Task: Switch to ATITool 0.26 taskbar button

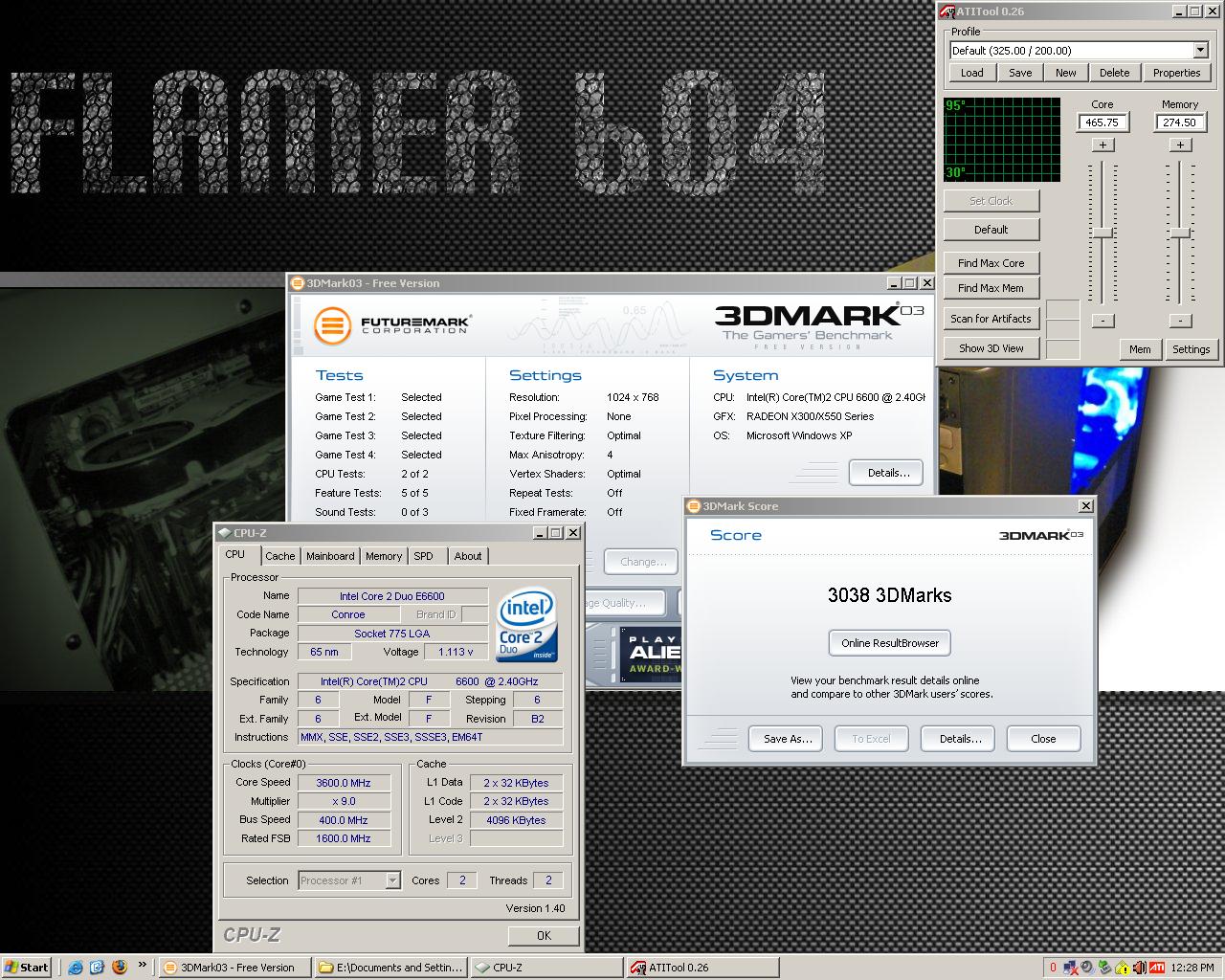Action: (702, 968)
